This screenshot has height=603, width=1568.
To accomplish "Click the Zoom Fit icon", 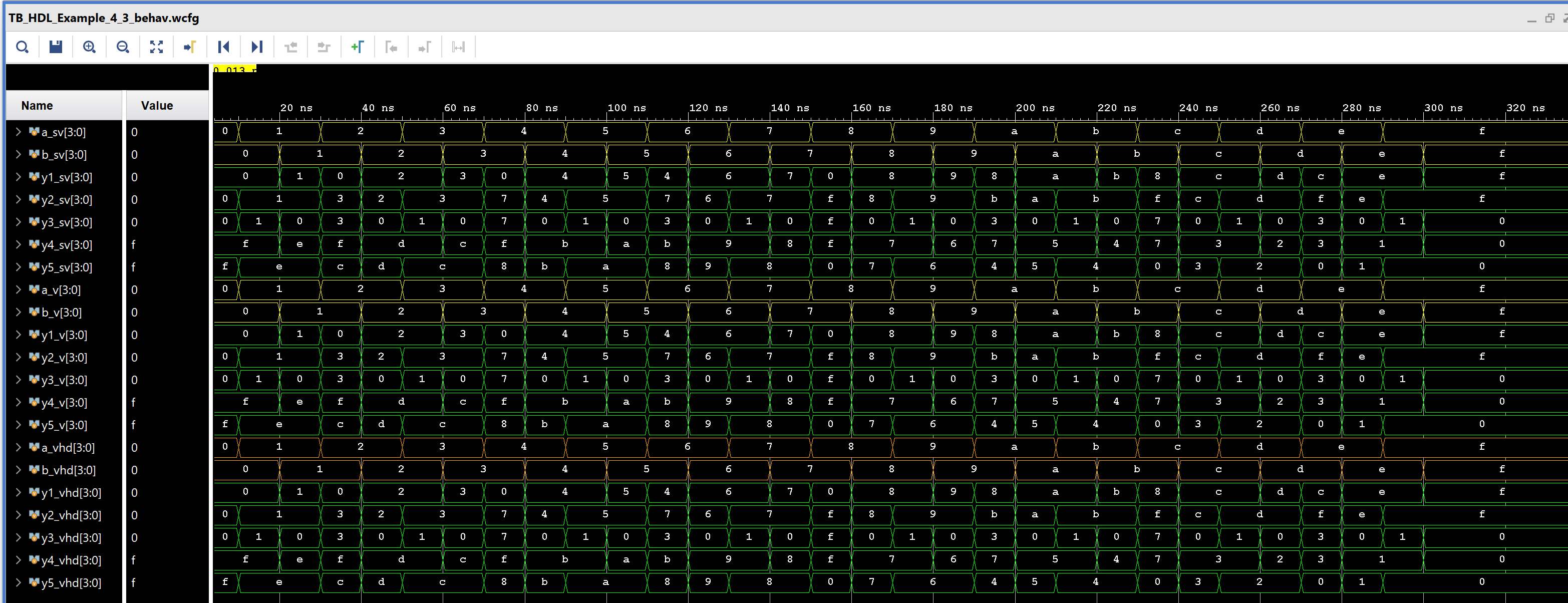I will [x=156, y=47].
